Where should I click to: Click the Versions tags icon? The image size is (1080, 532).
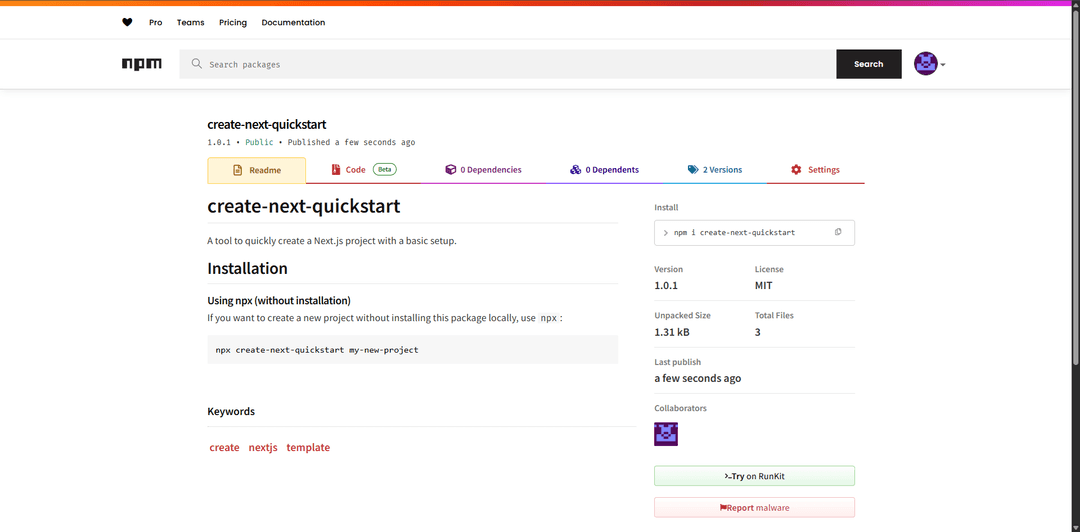(x=693, y=170)
